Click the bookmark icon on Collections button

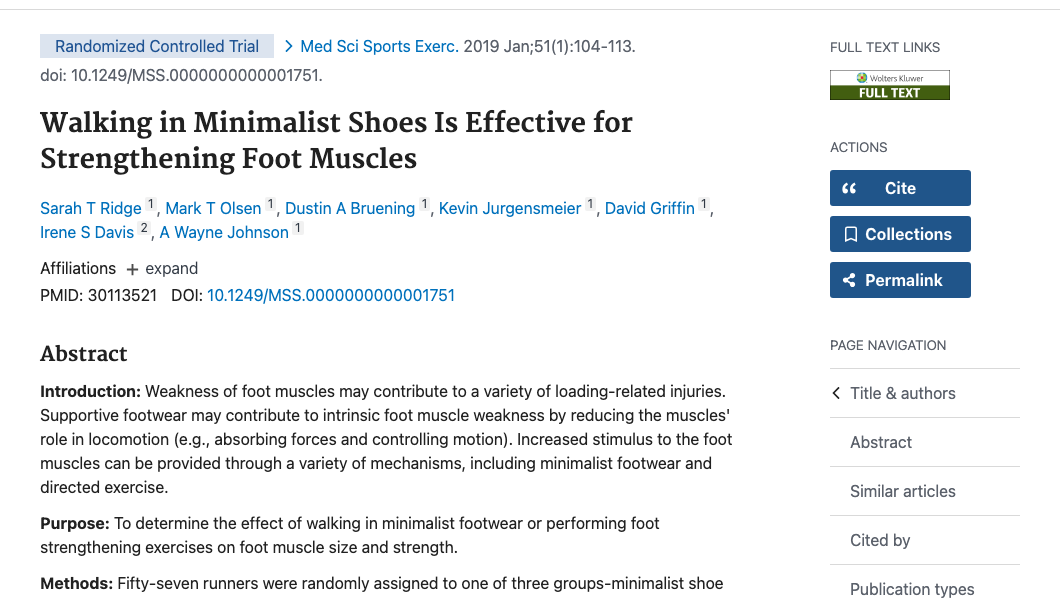point(853,233)
